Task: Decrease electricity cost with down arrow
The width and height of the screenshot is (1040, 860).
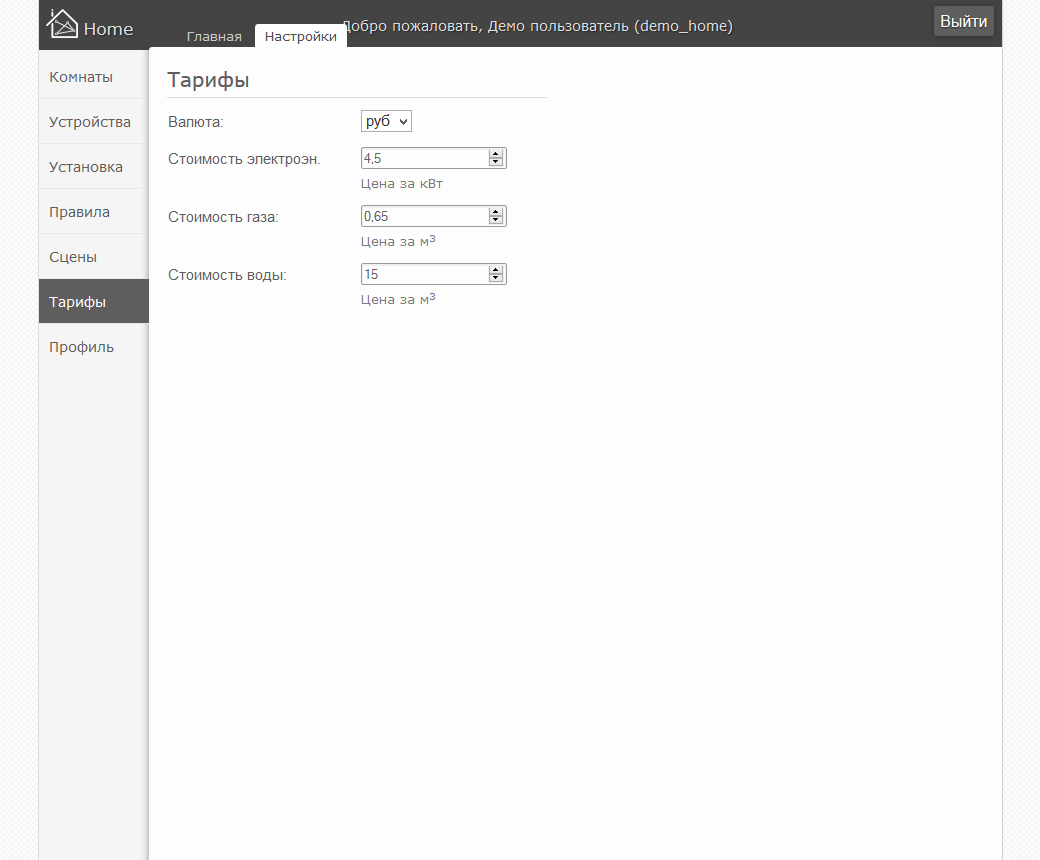Action: 495,162
